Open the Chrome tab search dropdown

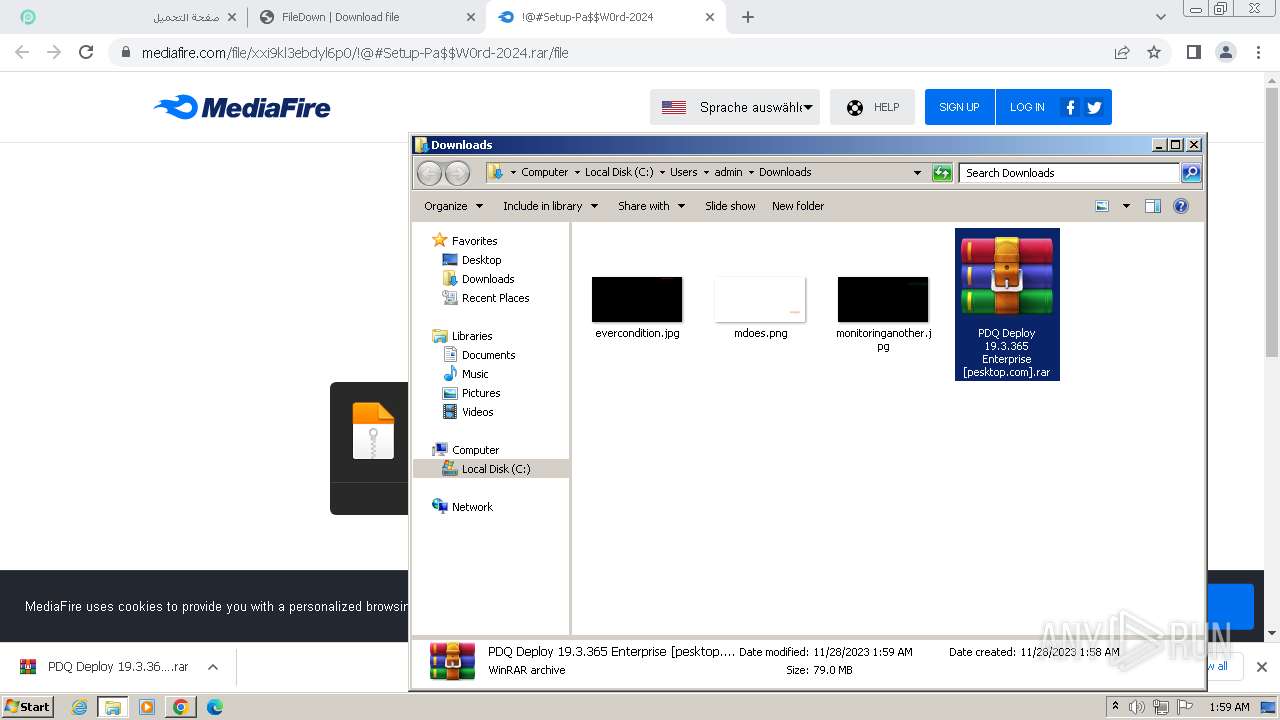tap(1160, 17)
